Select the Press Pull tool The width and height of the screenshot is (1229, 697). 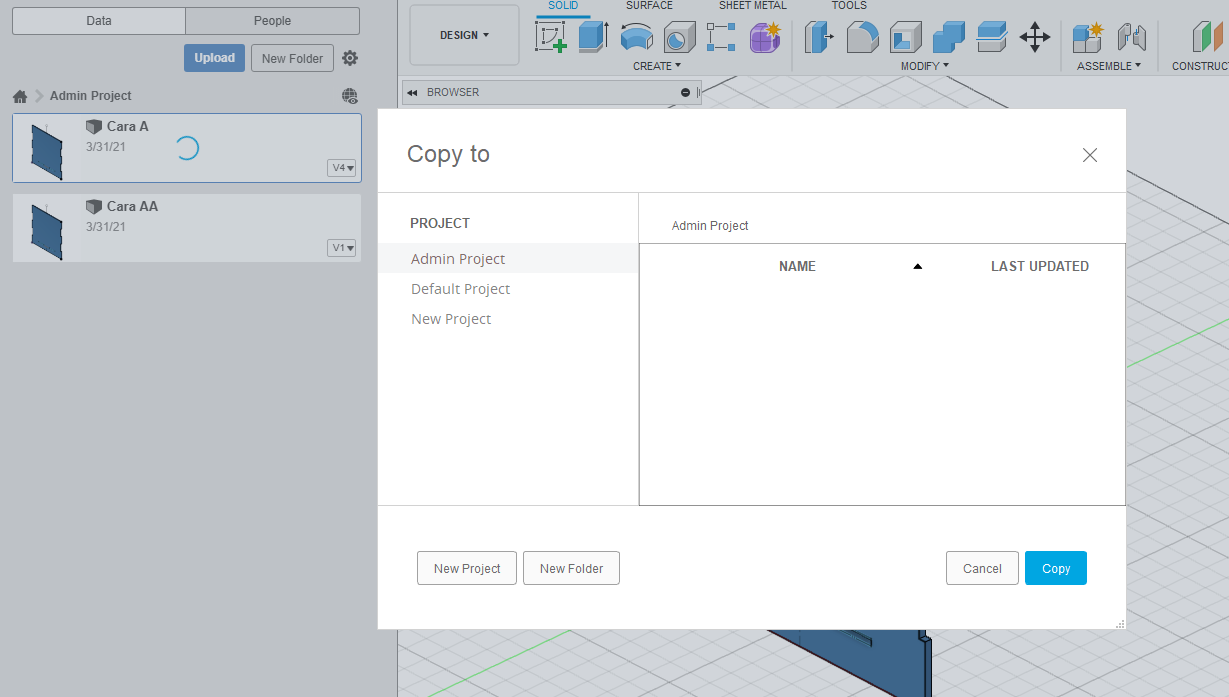[819, 37]
